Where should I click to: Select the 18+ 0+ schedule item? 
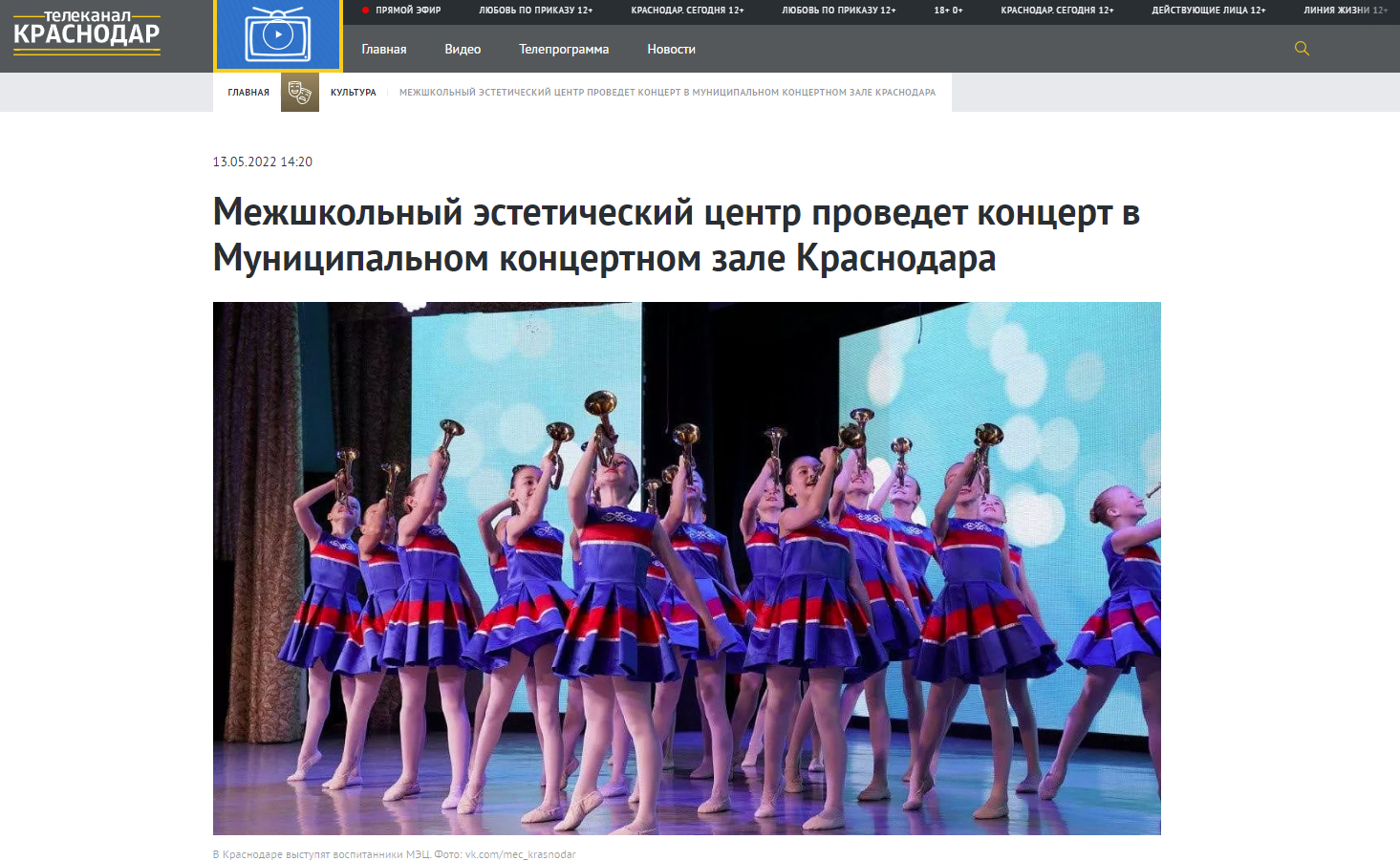tap(948, 11)
